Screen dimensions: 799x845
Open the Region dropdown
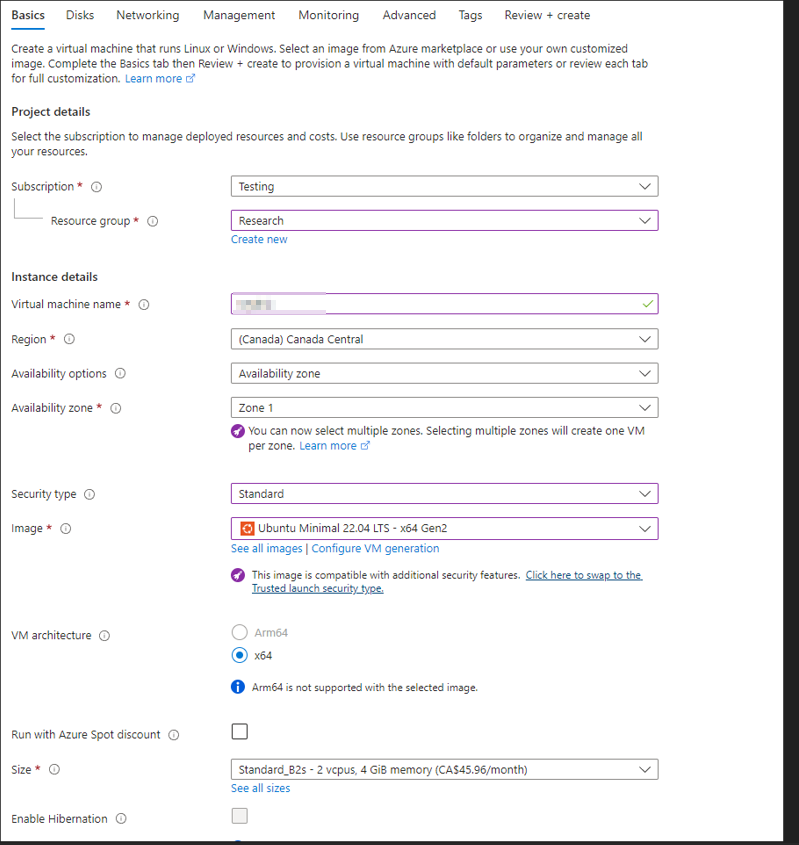pyautogui.click(x=444, y=339)
